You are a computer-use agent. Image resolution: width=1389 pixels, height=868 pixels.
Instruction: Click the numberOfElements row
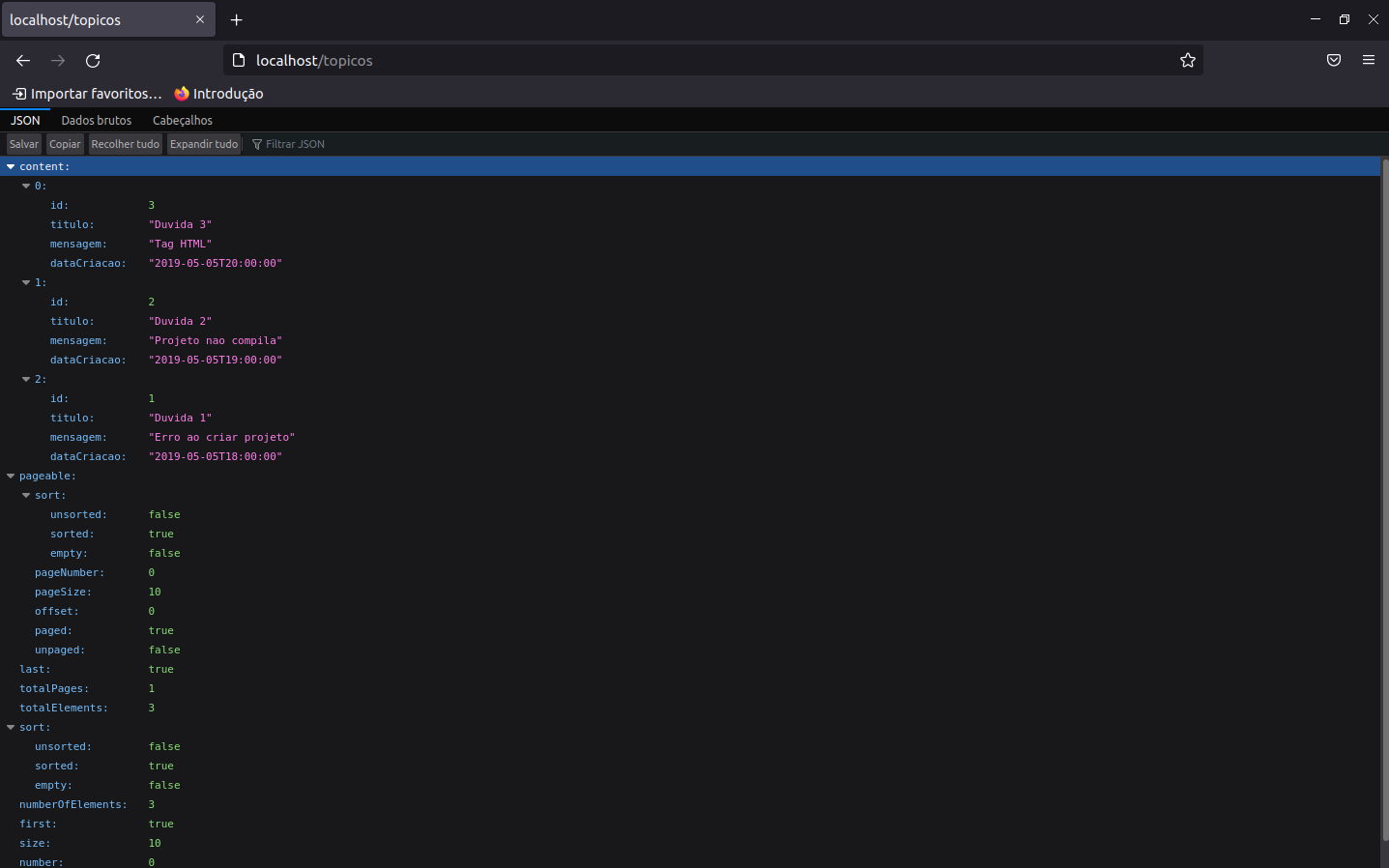(689, 804)
